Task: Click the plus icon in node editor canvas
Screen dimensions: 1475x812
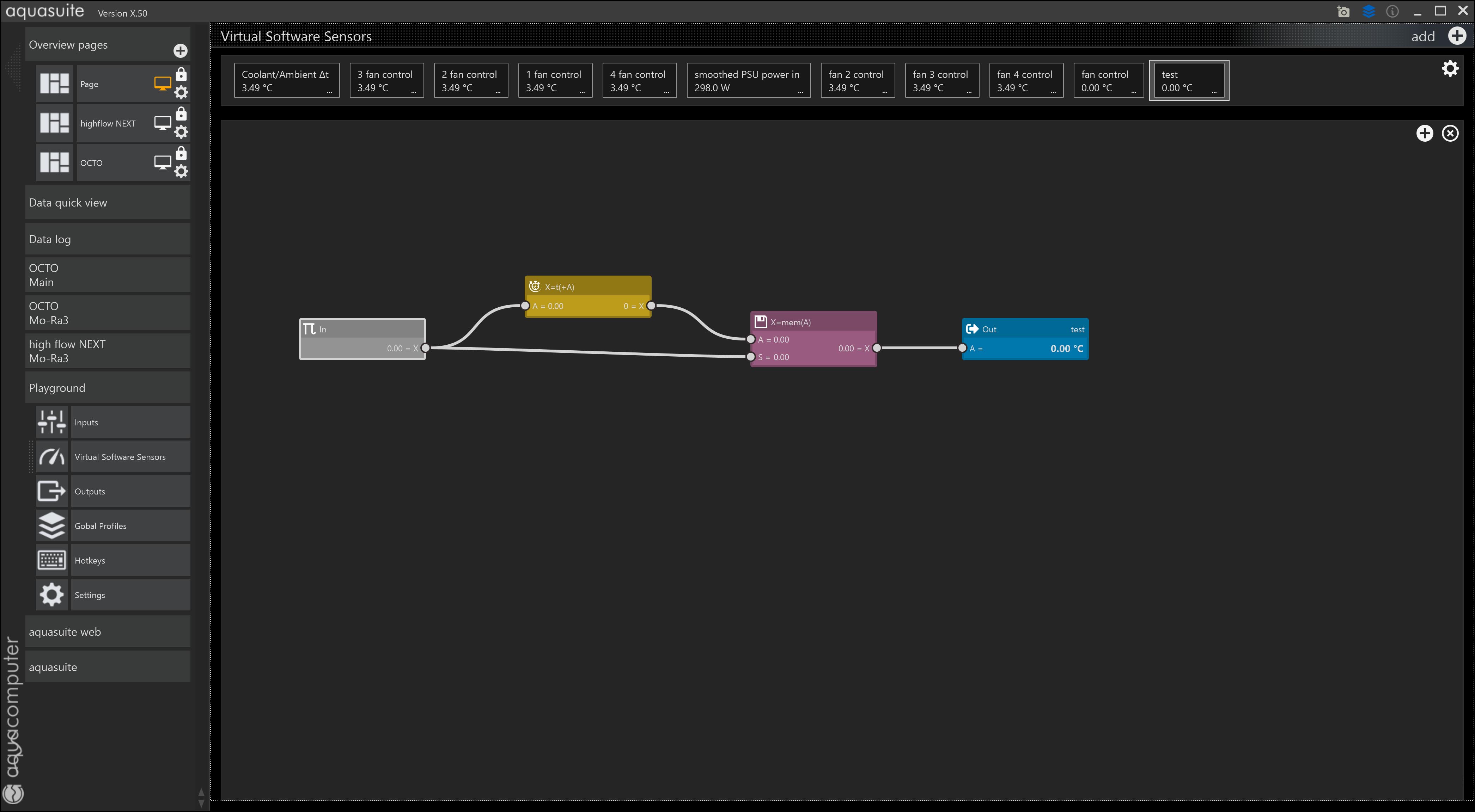Action: tap(1425, 133)
